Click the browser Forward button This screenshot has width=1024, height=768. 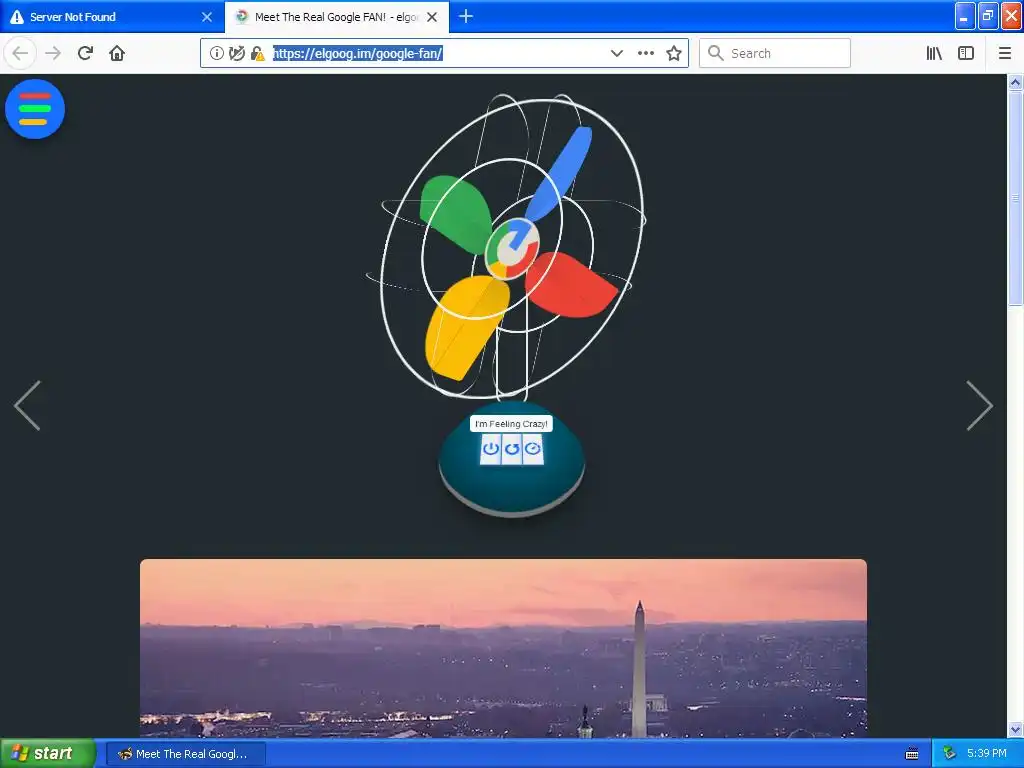[53, 53]
